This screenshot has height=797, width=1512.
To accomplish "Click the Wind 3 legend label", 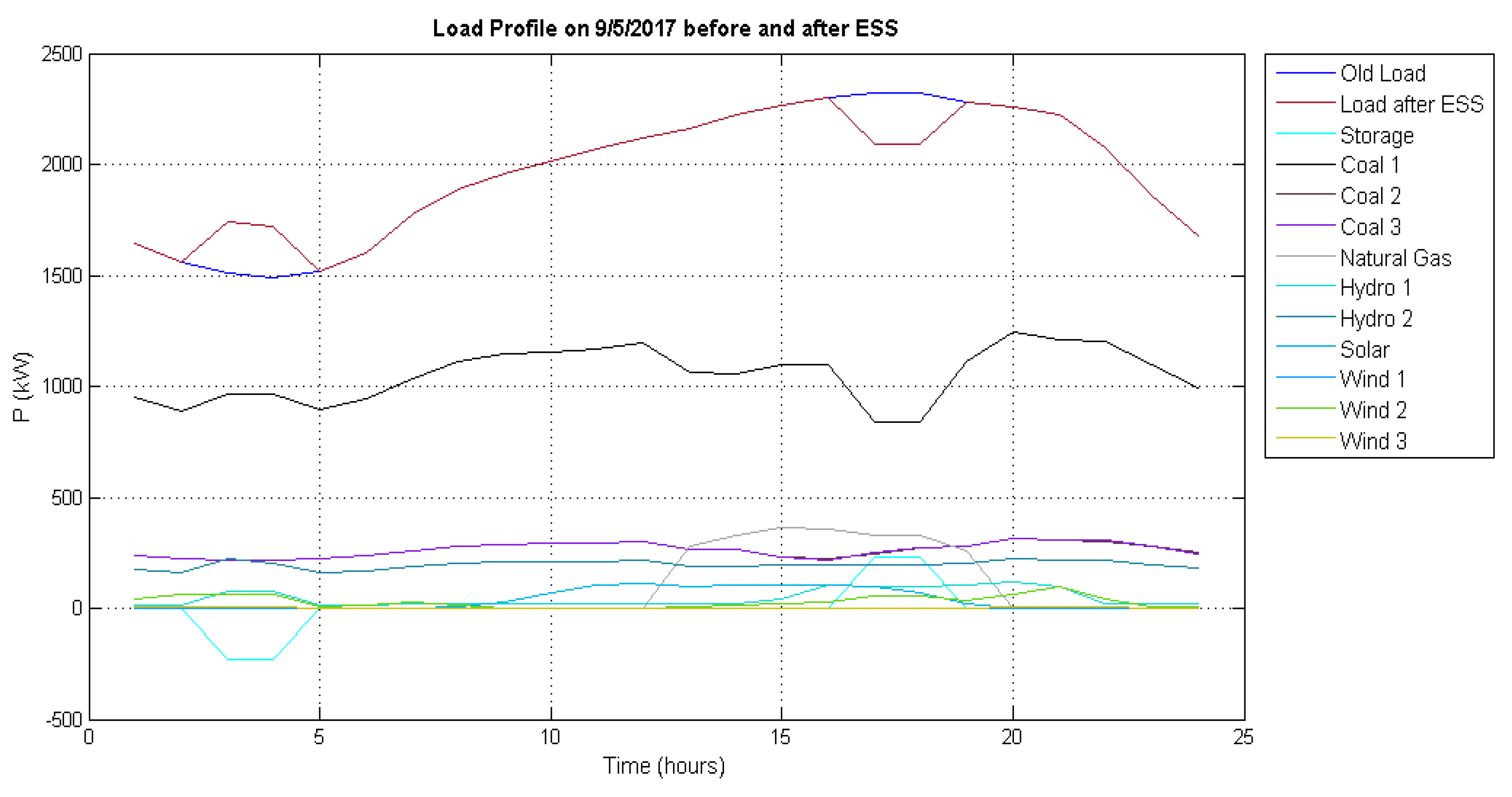I will [x=1373, y=442].
